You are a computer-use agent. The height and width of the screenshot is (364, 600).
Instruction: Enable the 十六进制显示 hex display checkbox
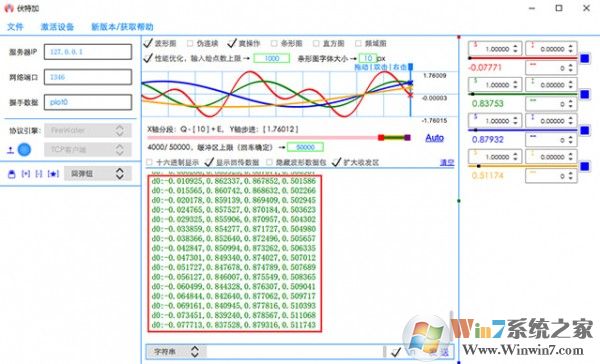149,162
